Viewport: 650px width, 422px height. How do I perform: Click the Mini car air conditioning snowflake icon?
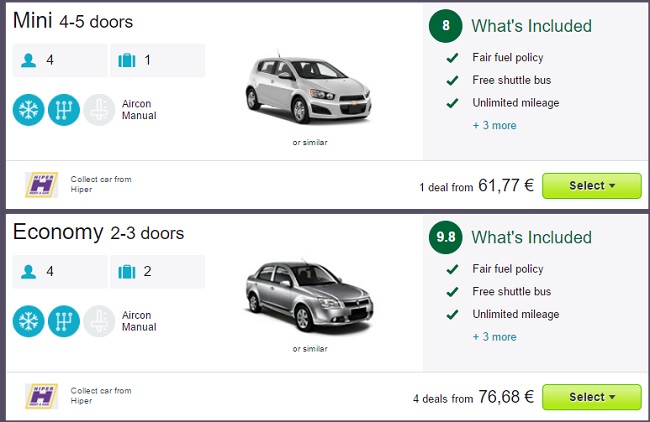click(x=28, y=110)
